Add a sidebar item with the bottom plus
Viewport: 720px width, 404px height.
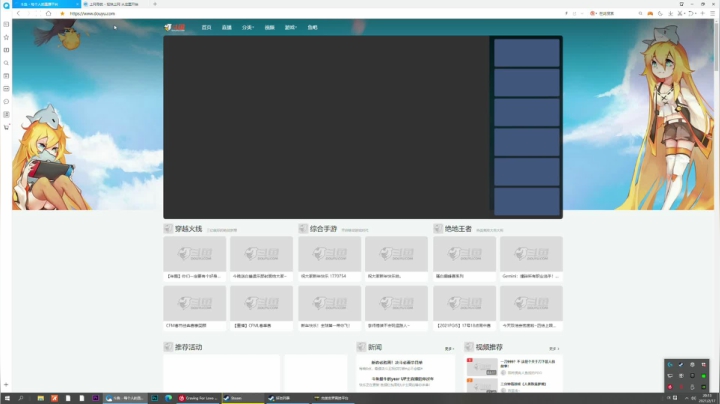point(6,385)
